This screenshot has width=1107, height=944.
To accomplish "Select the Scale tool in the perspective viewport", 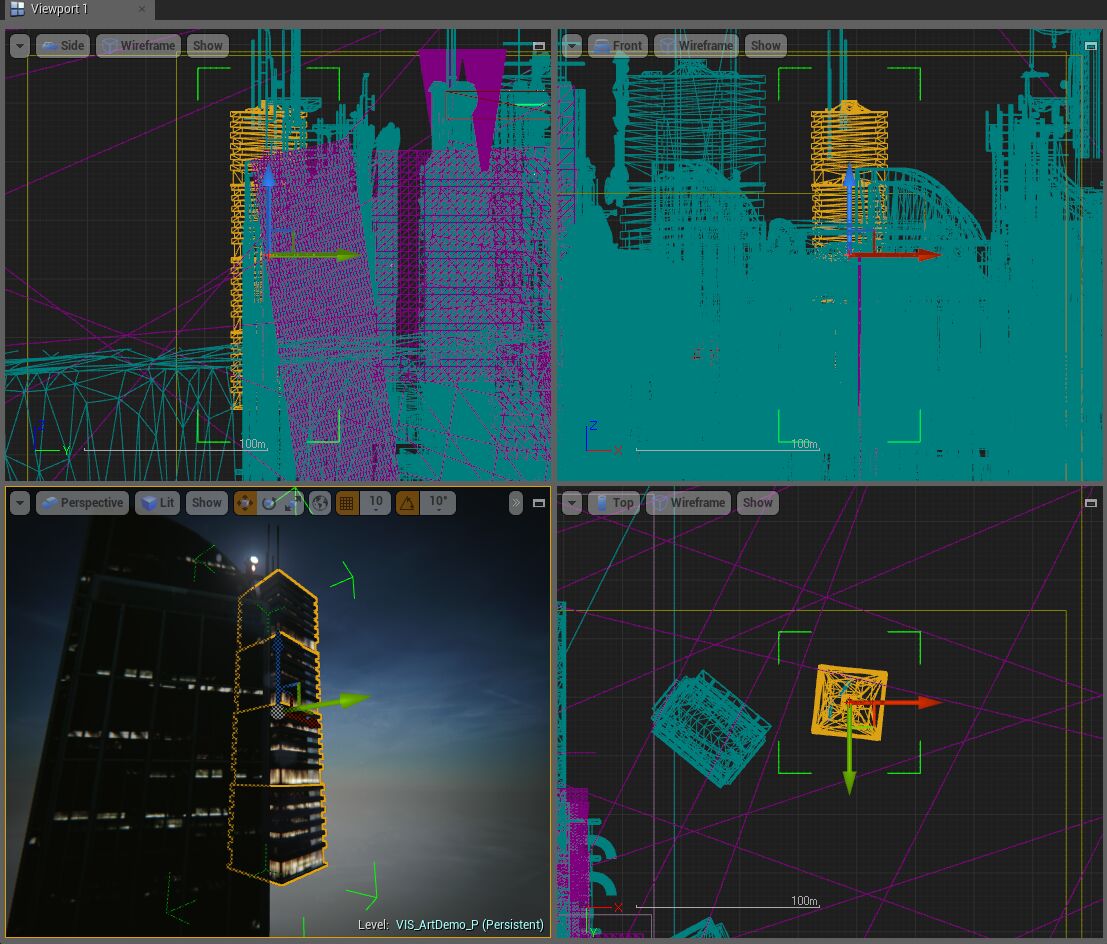I will (x=292, y=503).
